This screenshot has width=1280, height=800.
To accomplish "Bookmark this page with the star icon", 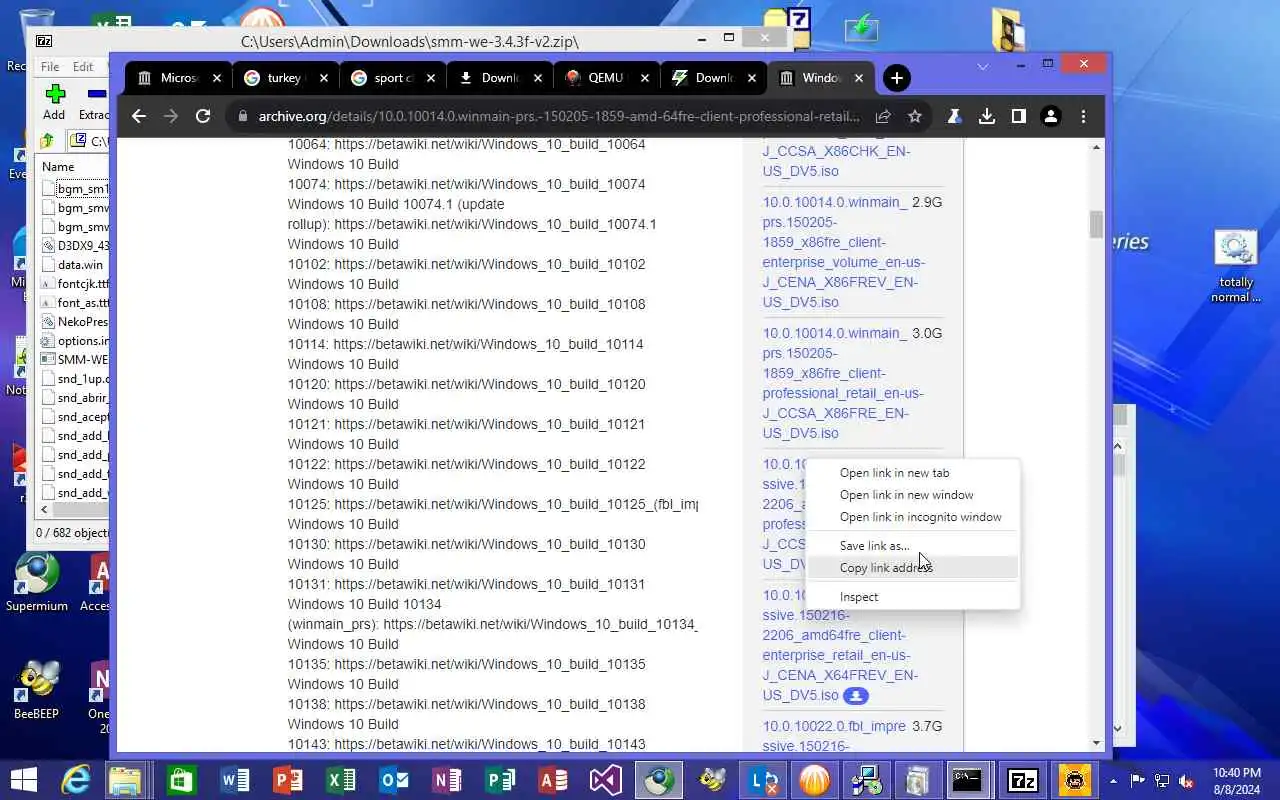I will coord(914,116).
